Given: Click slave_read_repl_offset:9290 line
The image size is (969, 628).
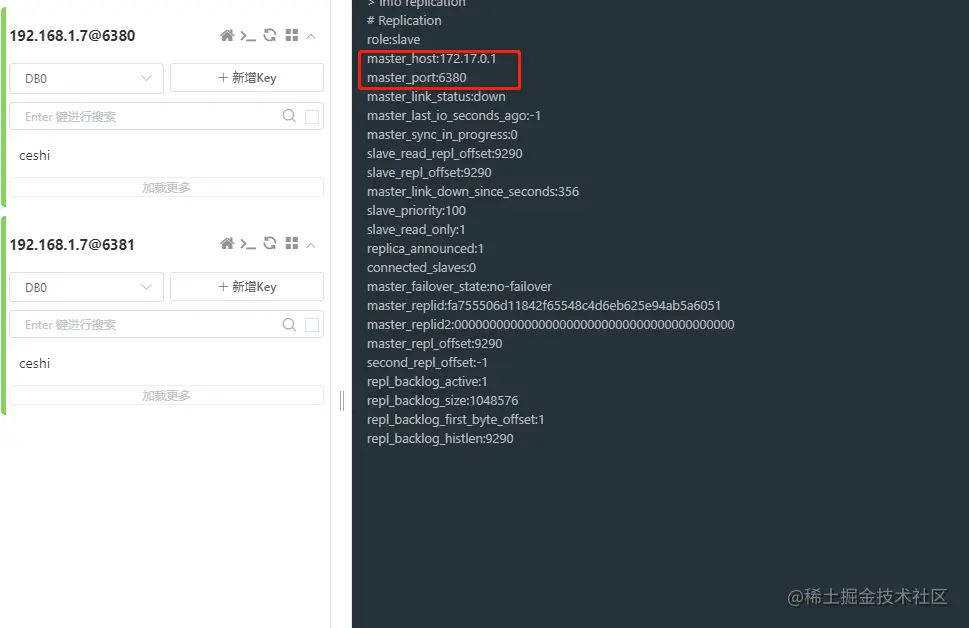Looking at the screenshot, I should pos(444,153).
